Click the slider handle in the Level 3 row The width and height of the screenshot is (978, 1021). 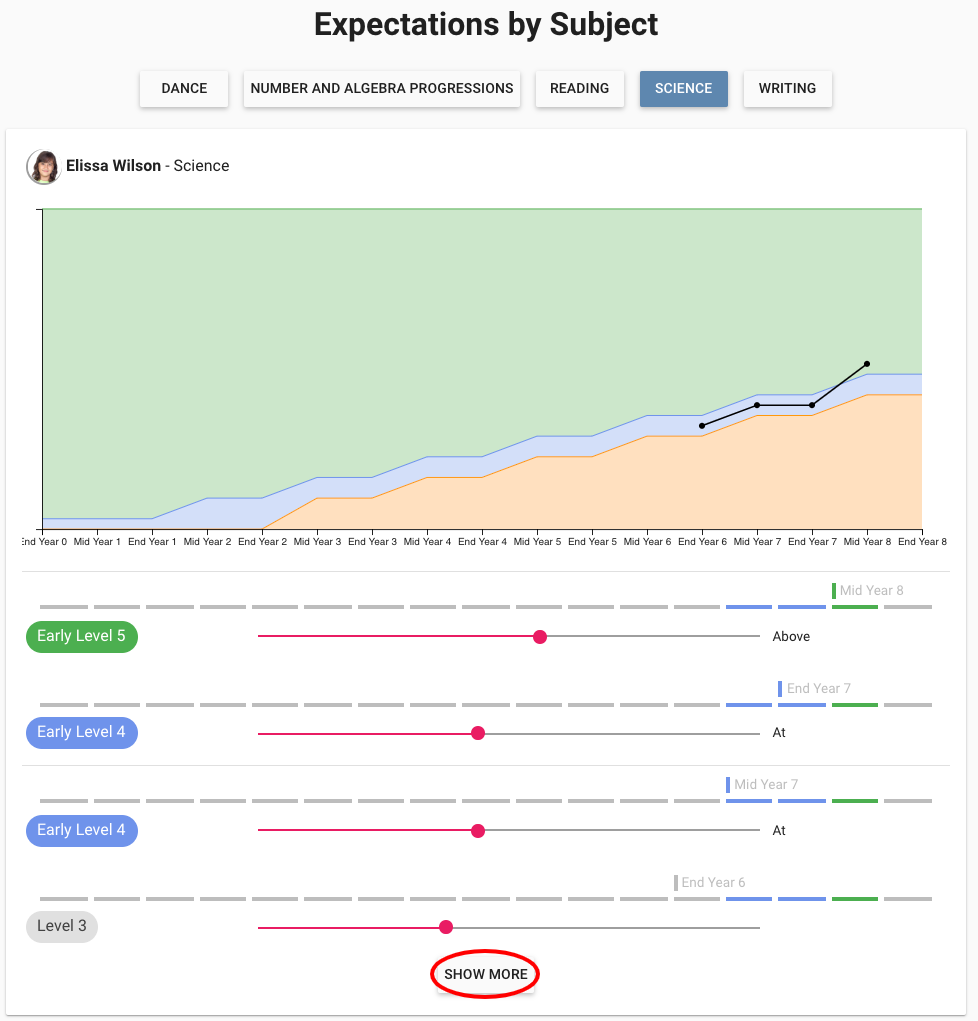[446, 927]
